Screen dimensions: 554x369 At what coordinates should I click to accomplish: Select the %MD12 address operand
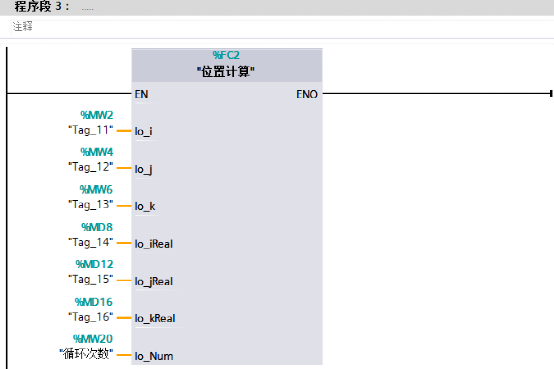coord(94,264)
